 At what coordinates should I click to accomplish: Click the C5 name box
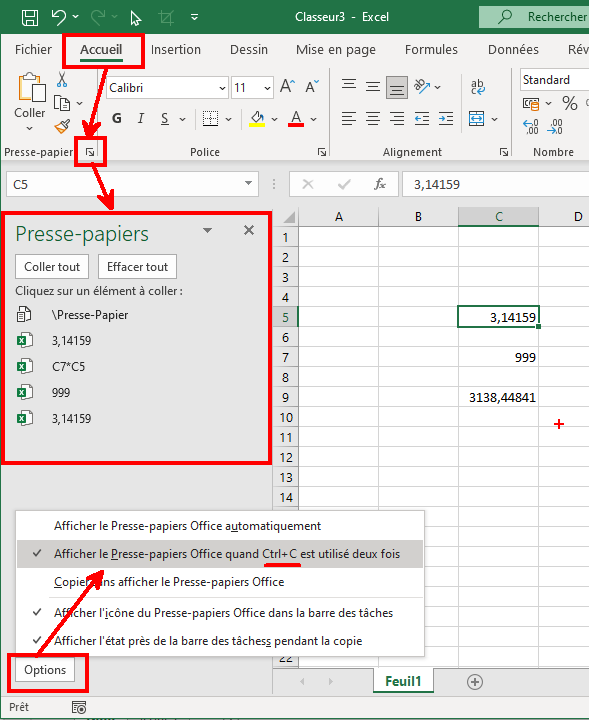pos(132,185)
